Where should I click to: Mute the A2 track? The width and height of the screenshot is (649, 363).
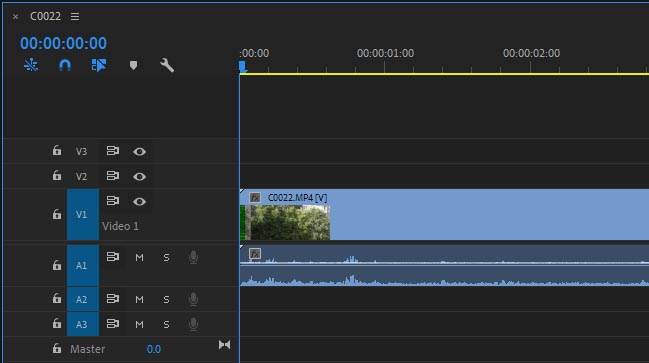click(x=139, y=299)
